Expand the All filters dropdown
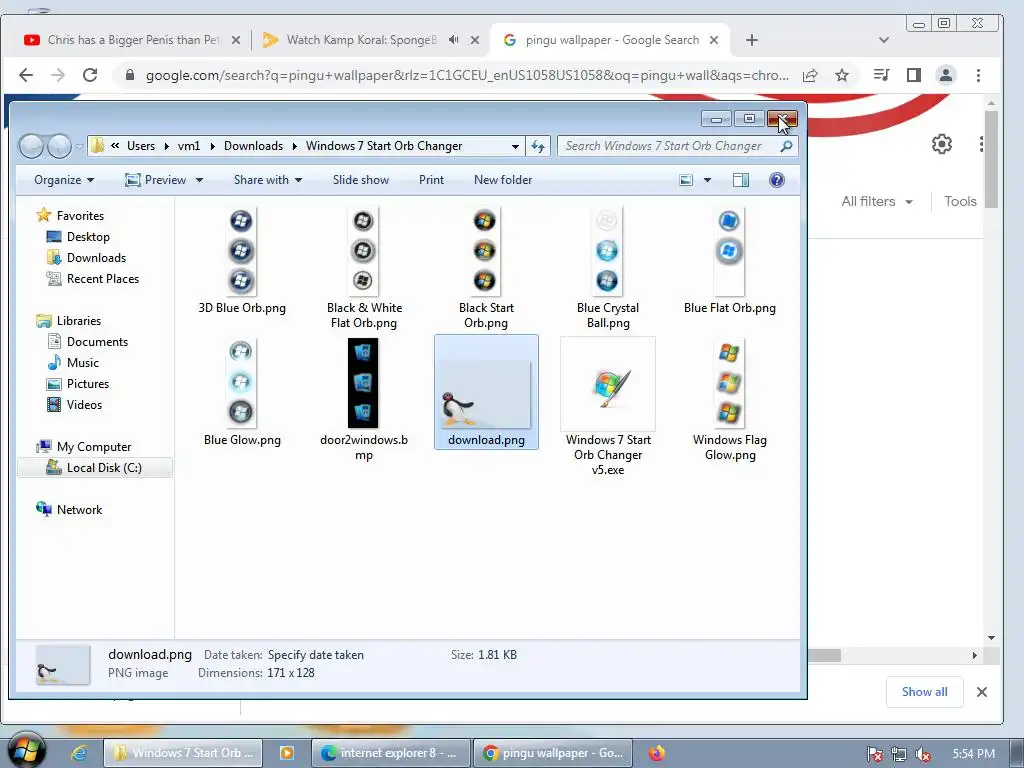The height and width of the screenshot is (768, 1024). click(x=876, y=202)
